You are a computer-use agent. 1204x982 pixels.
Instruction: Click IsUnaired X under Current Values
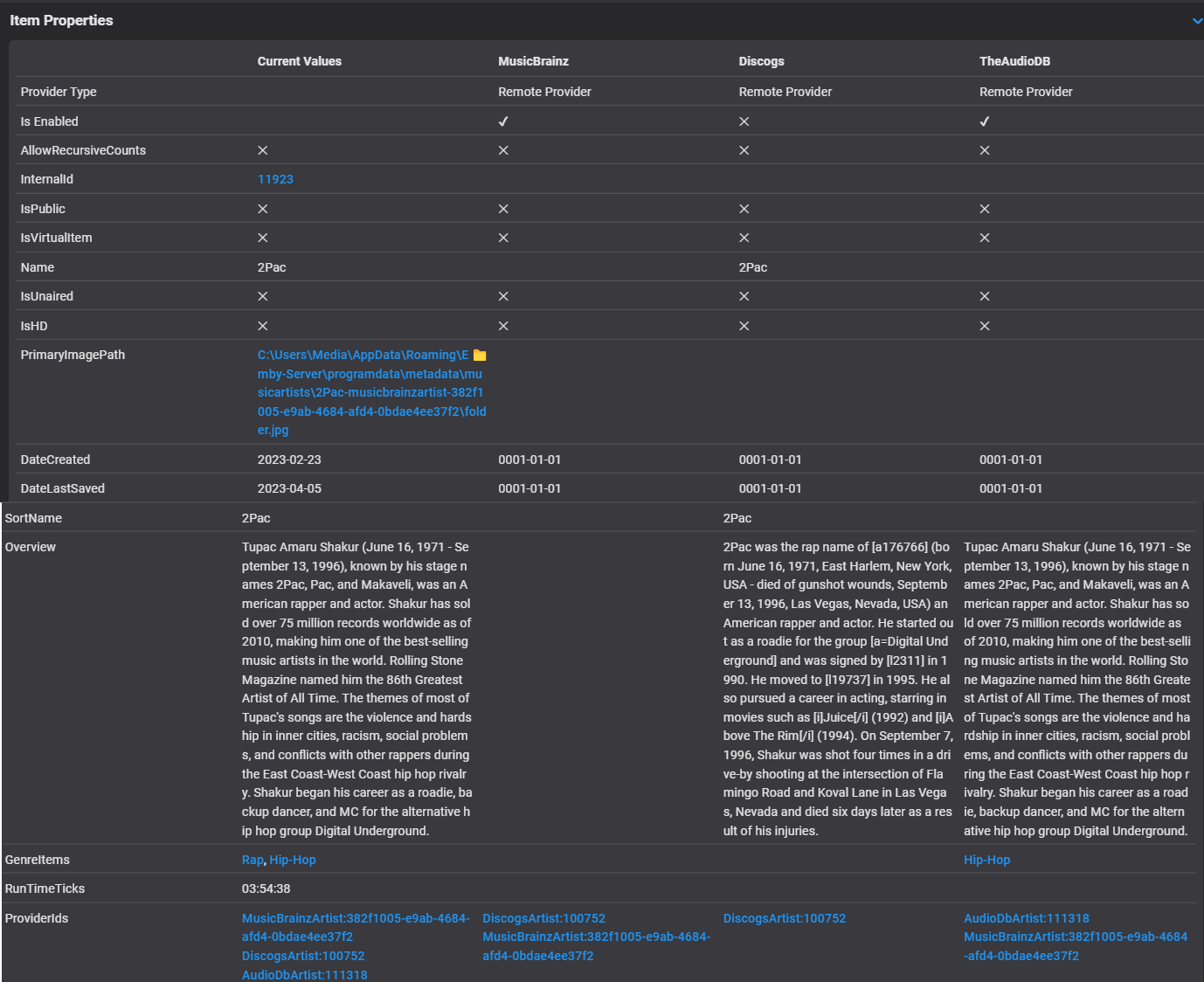[263, 296]
